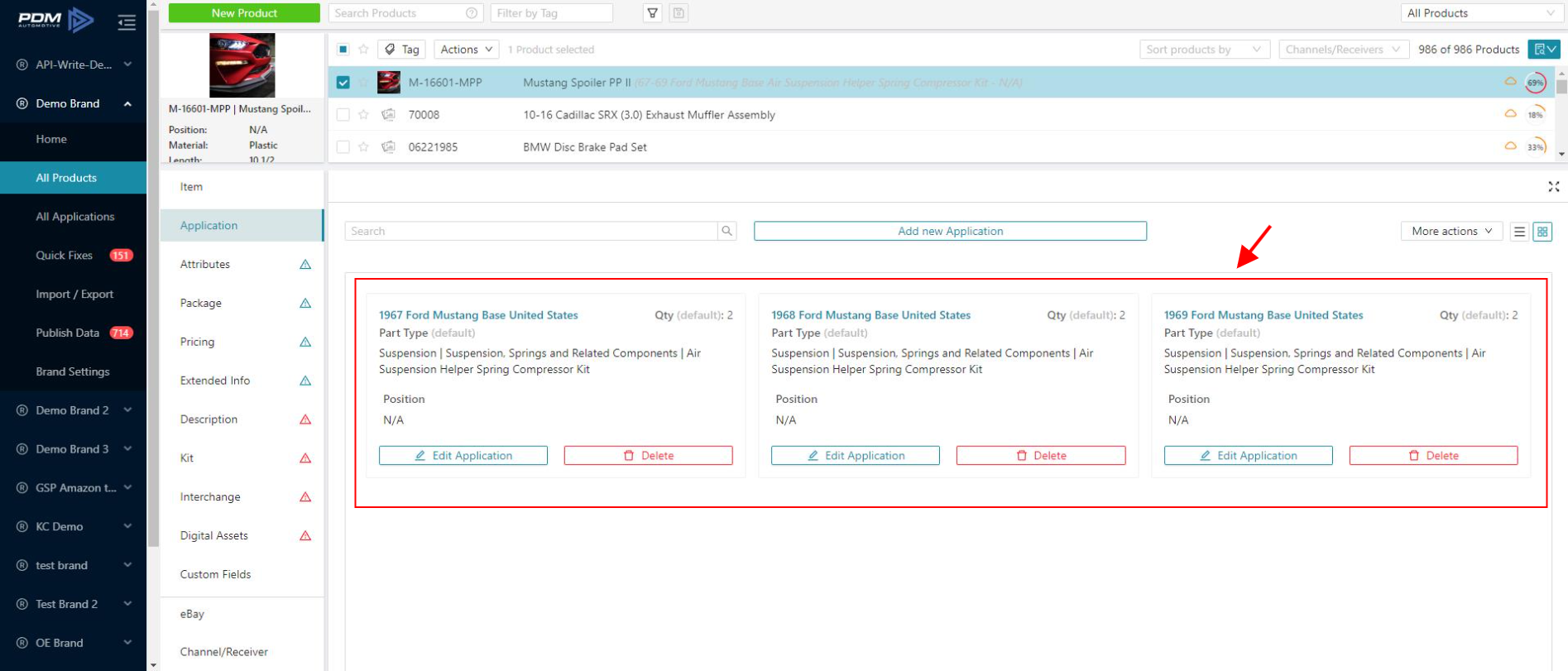Star the M-16601-MPP product row

tap(363, 83)
